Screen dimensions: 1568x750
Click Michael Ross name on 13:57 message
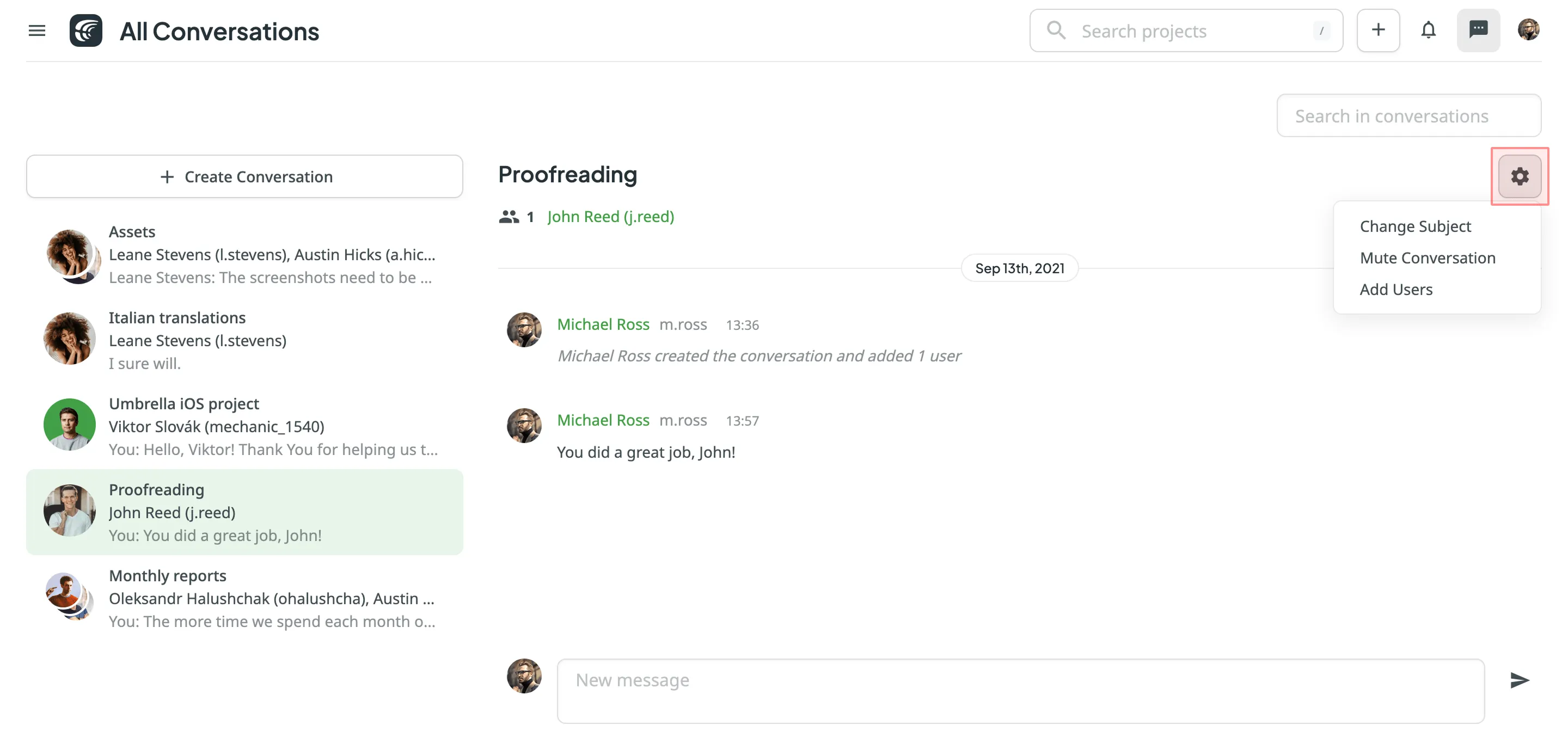[x=603, y=420]
